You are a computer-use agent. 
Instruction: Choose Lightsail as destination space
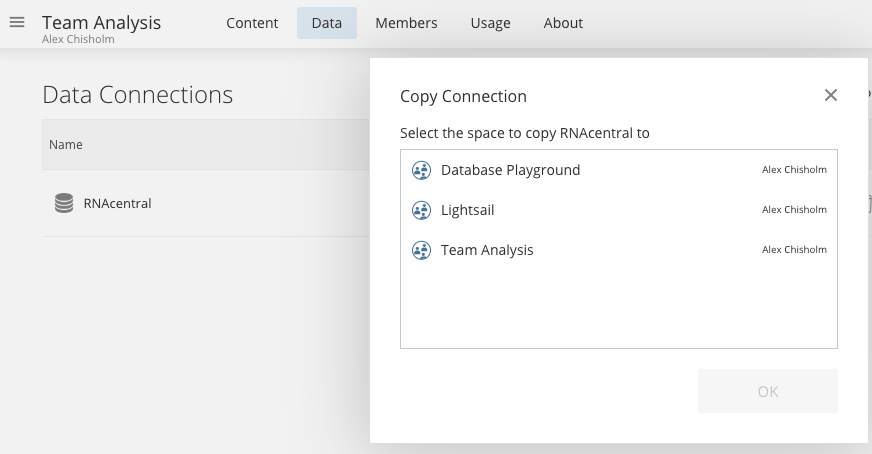[618, 210]
